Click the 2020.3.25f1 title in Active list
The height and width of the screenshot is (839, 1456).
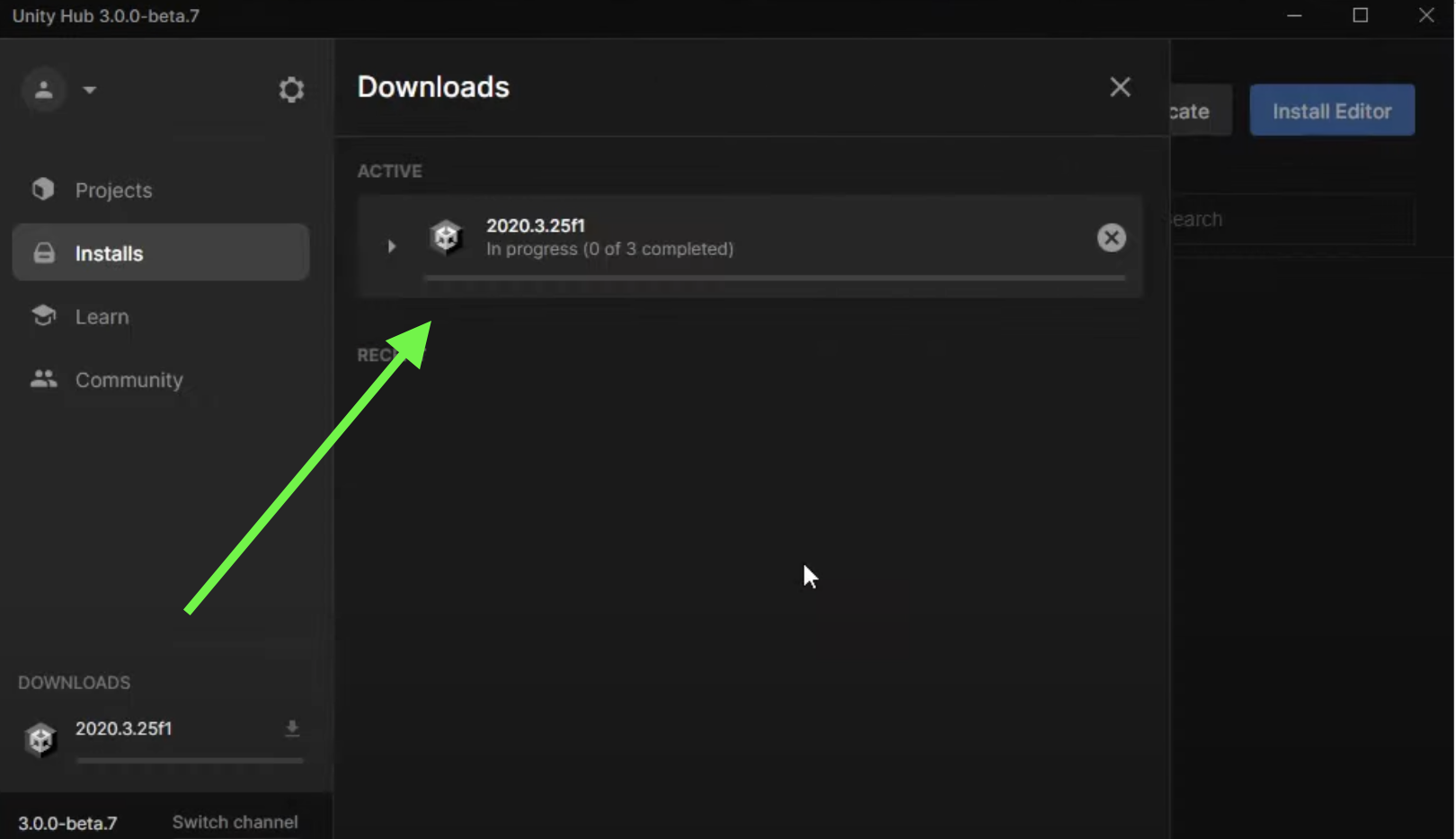pos(536,225)
